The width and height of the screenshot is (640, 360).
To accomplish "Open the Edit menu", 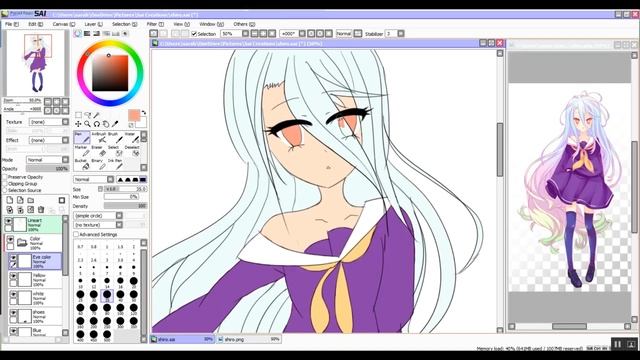I will click(x=36, y=24).
